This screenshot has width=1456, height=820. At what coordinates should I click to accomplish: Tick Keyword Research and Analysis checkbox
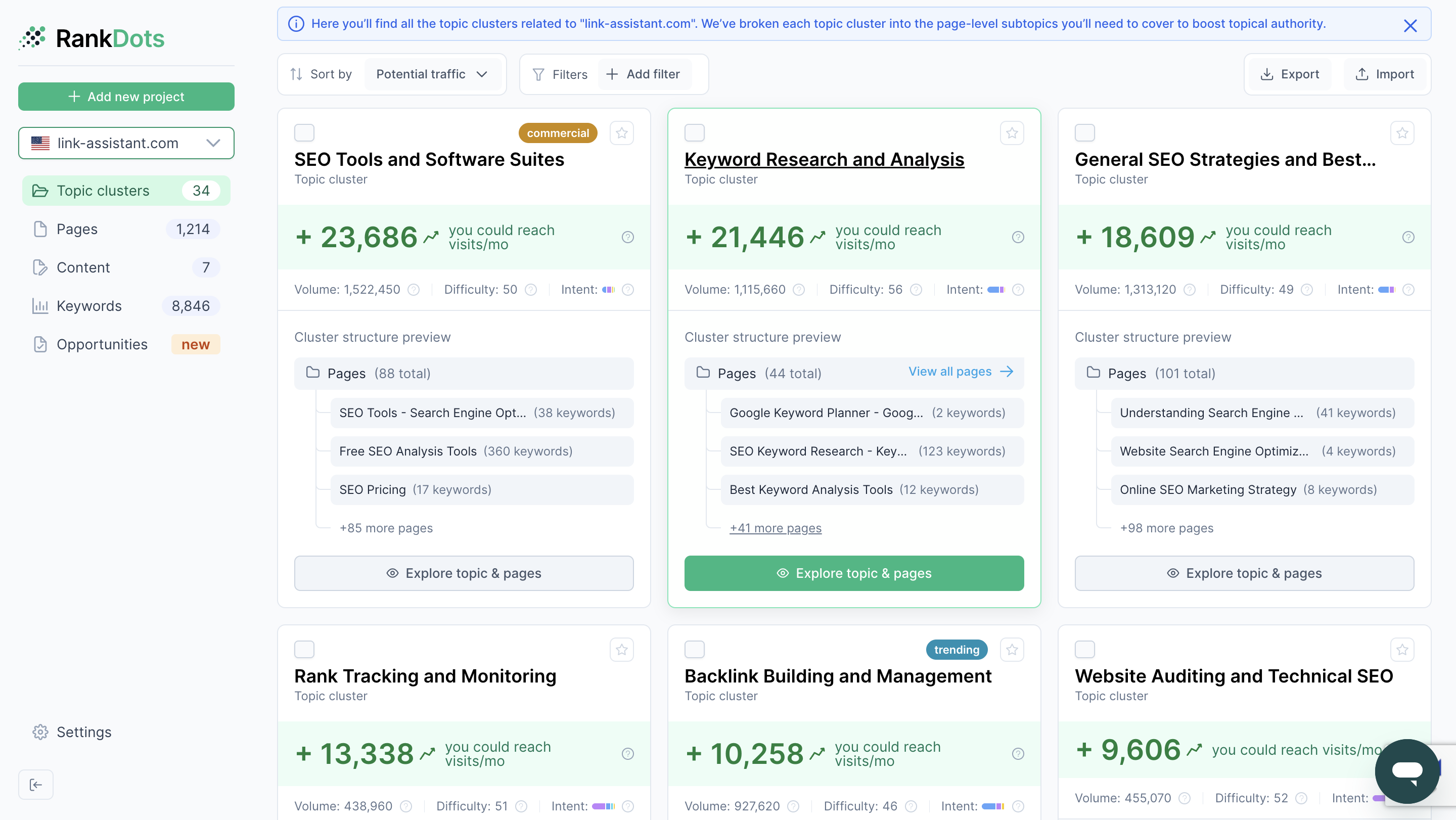[695, 133]
